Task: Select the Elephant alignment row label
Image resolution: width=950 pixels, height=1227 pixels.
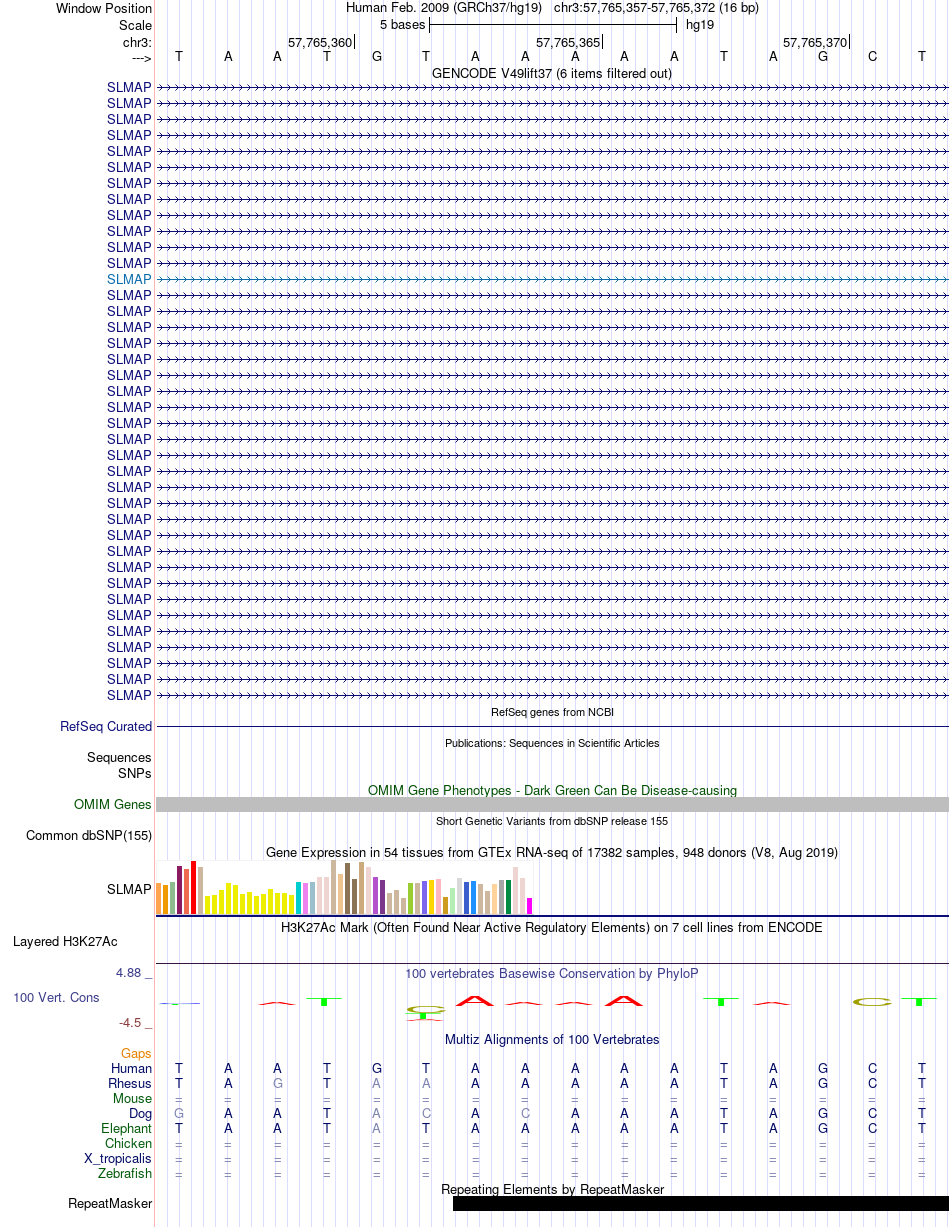Action: pyautogui.click(x=126, y=1129)
